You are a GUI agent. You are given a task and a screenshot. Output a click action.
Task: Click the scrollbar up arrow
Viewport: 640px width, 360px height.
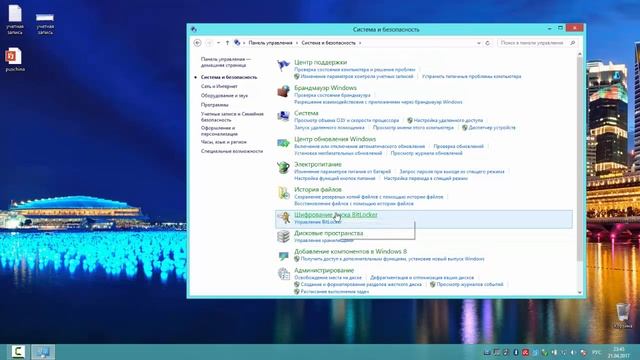[x=580, y=54]
